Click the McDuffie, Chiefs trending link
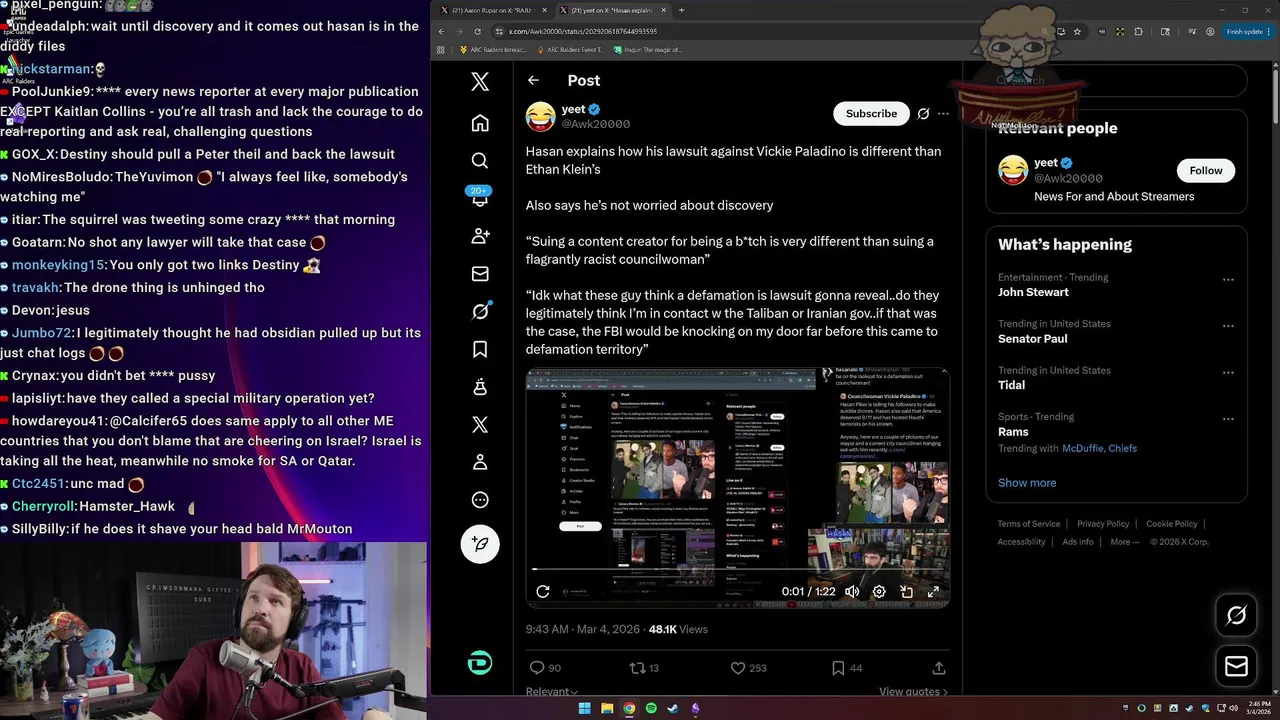This screenshot has width=1280, height=720. (1099, 448)
